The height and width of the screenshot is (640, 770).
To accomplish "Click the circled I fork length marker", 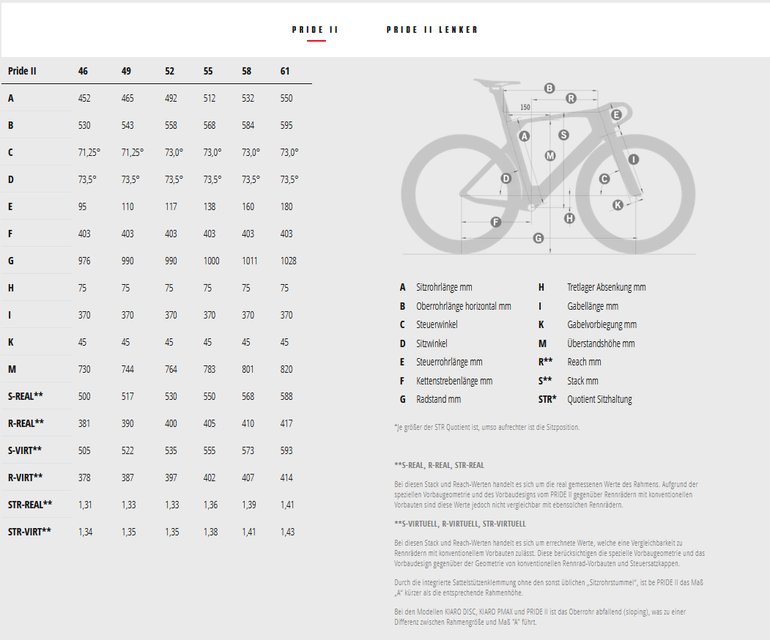I will 633,159.
